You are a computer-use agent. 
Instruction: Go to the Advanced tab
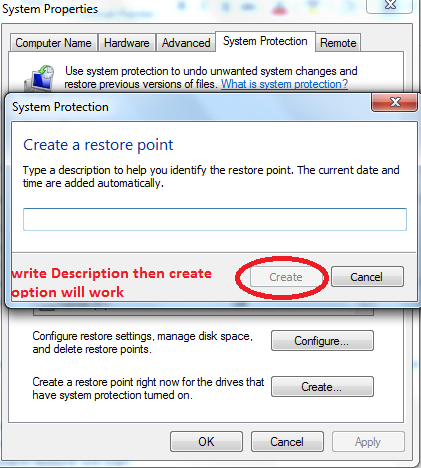point(186,43)
